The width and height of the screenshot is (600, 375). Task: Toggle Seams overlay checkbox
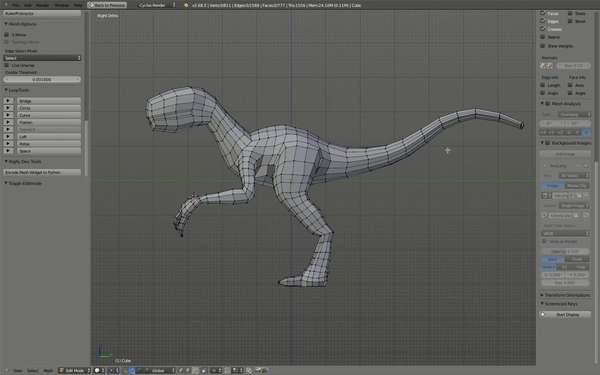pos(543,37)
